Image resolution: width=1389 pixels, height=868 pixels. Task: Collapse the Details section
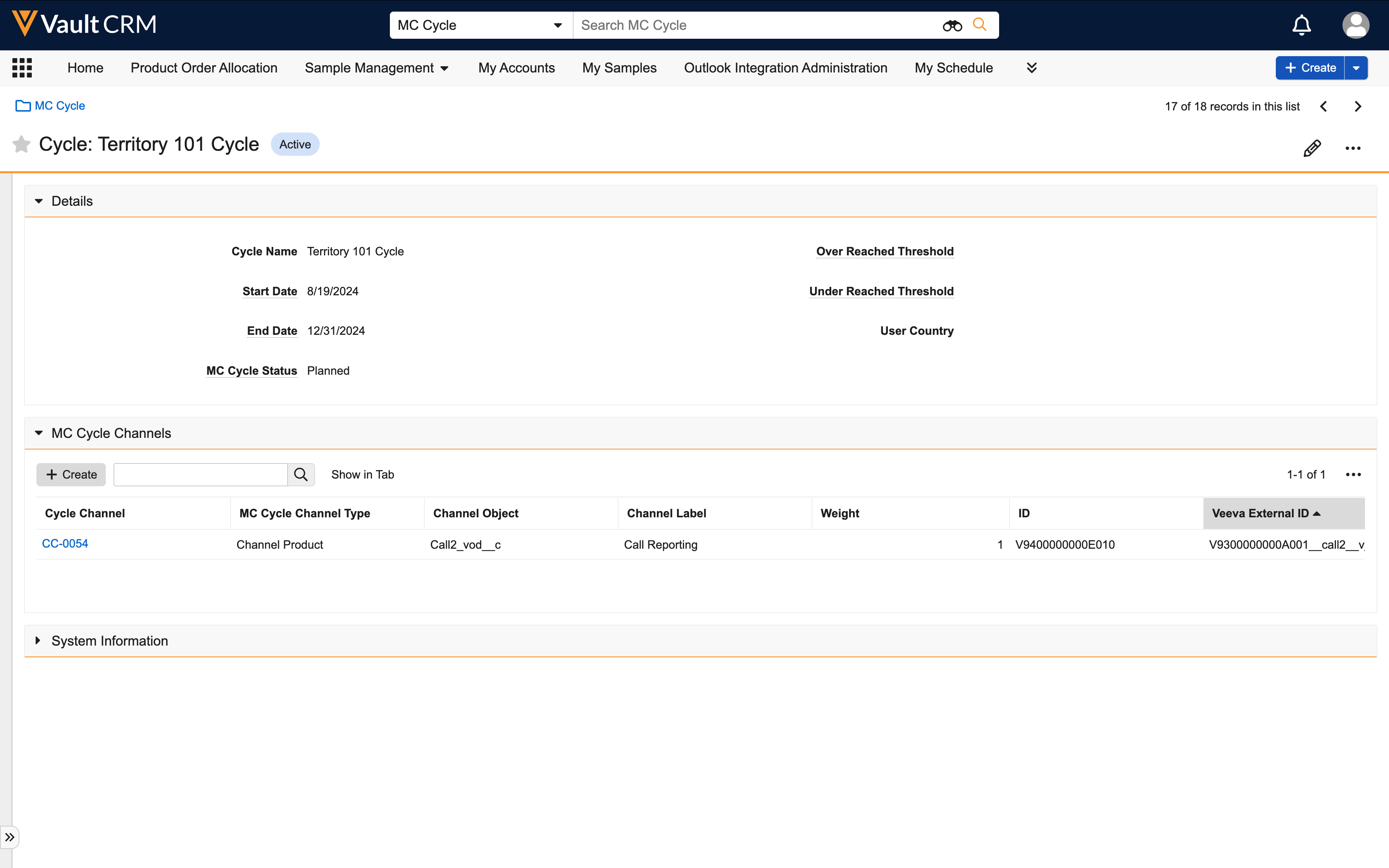(39, 201)
